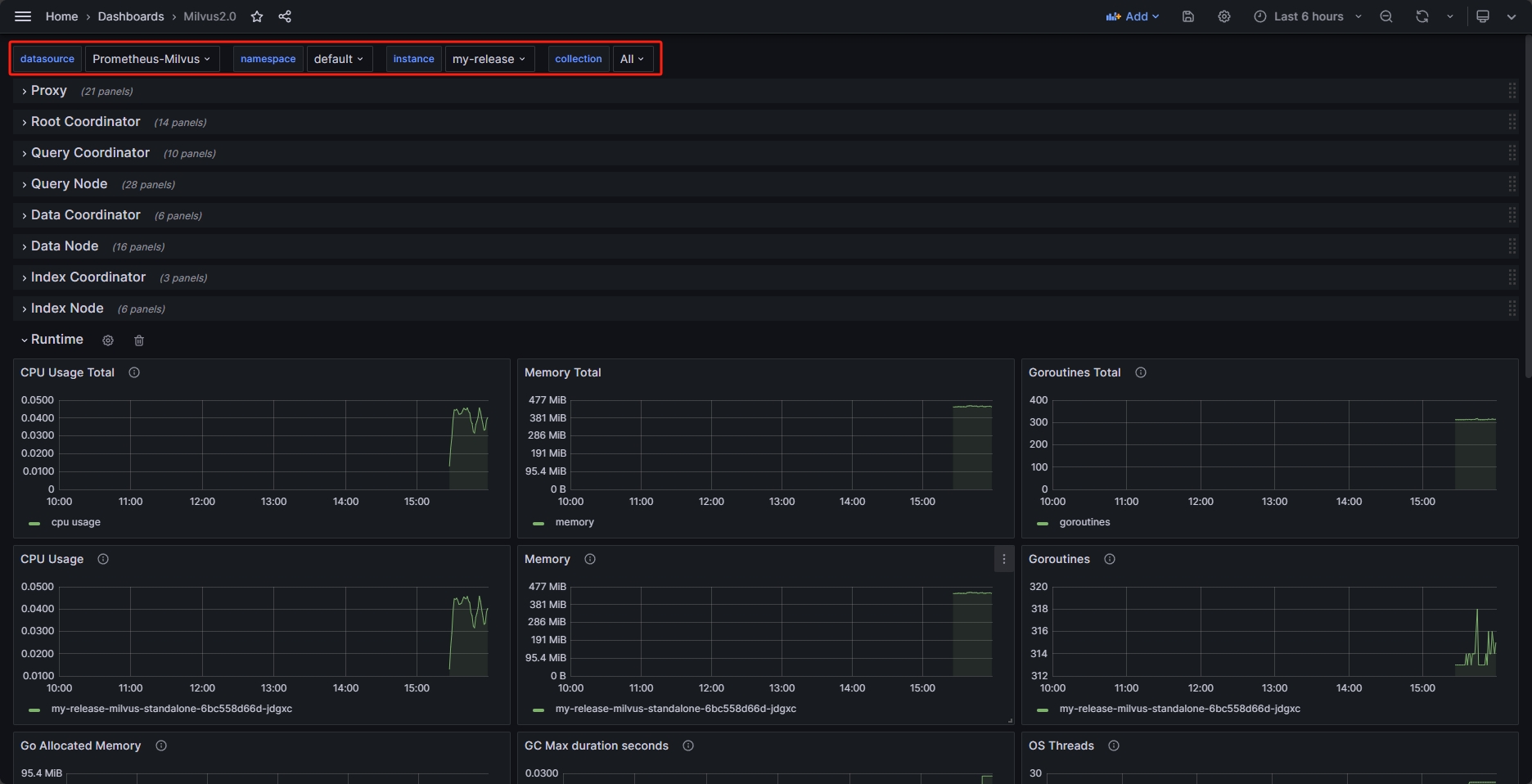Click the OS Threads panel title
This screenshot has width=1532, height=784.
point(1061,746)
